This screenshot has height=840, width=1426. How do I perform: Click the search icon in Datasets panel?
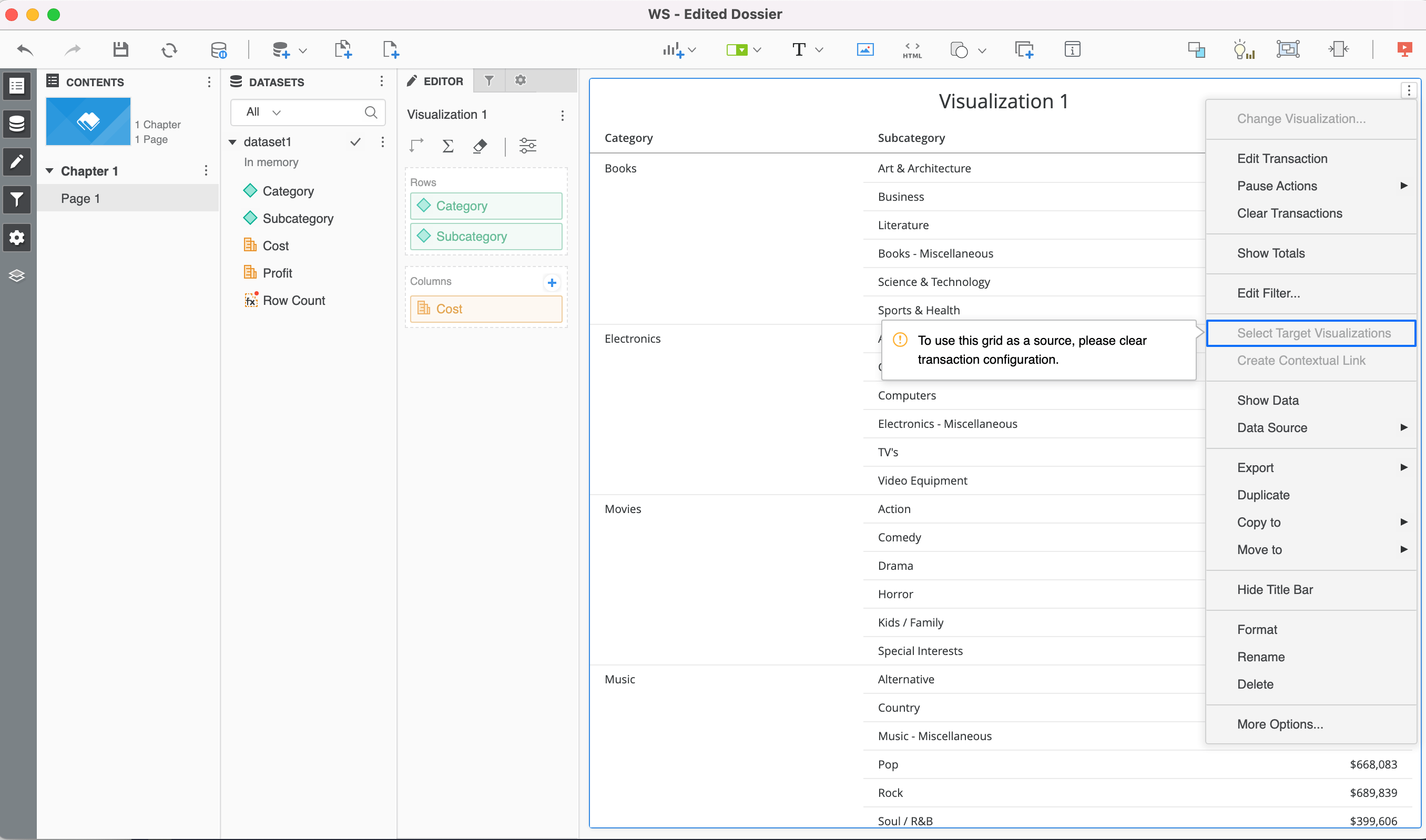pyautogui.click(x=371, y=112)
